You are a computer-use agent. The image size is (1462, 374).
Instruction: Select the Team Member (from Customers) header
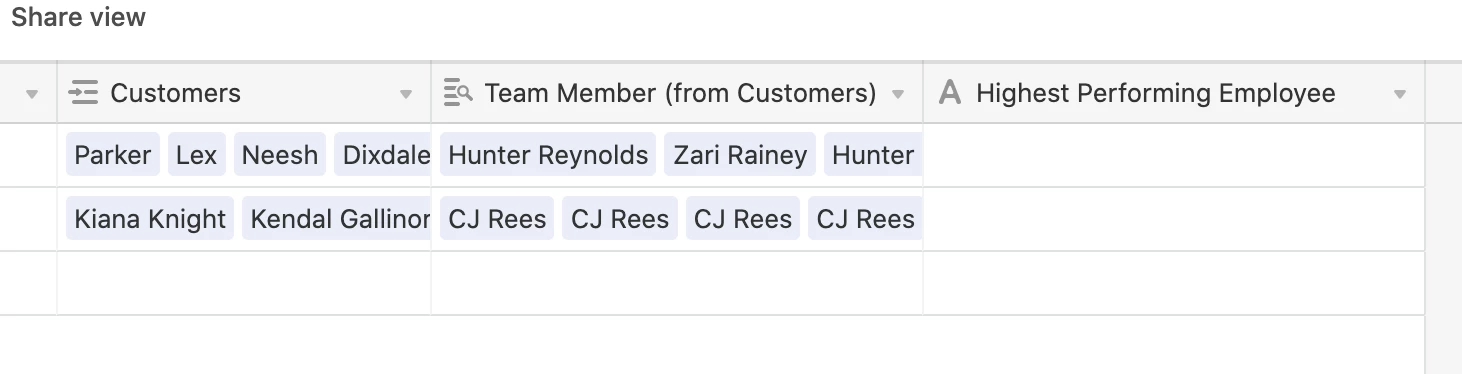pos(677,93)
